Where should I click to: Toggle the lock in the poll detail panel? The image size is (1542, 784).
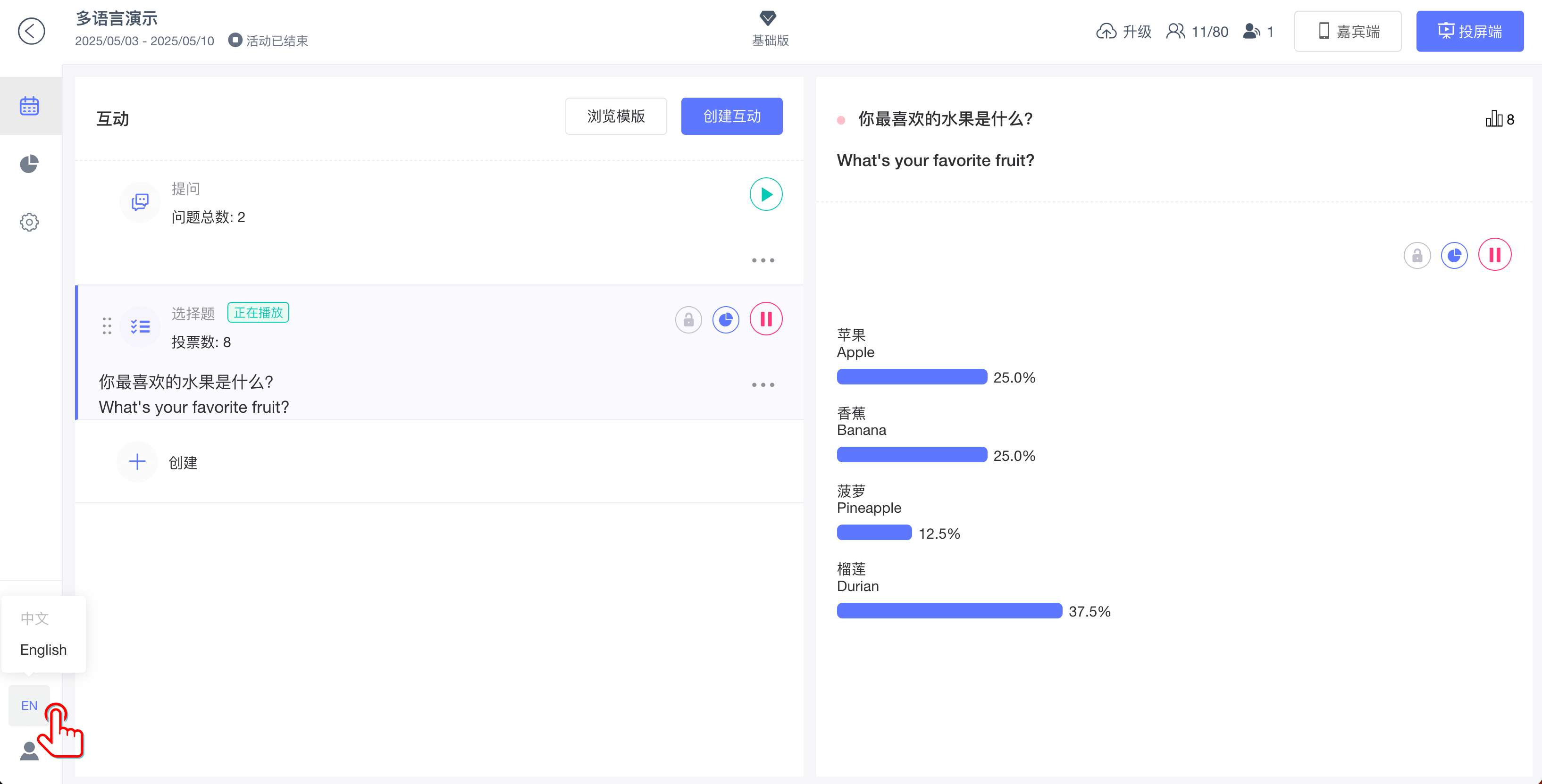click(x=1417, y=256)
